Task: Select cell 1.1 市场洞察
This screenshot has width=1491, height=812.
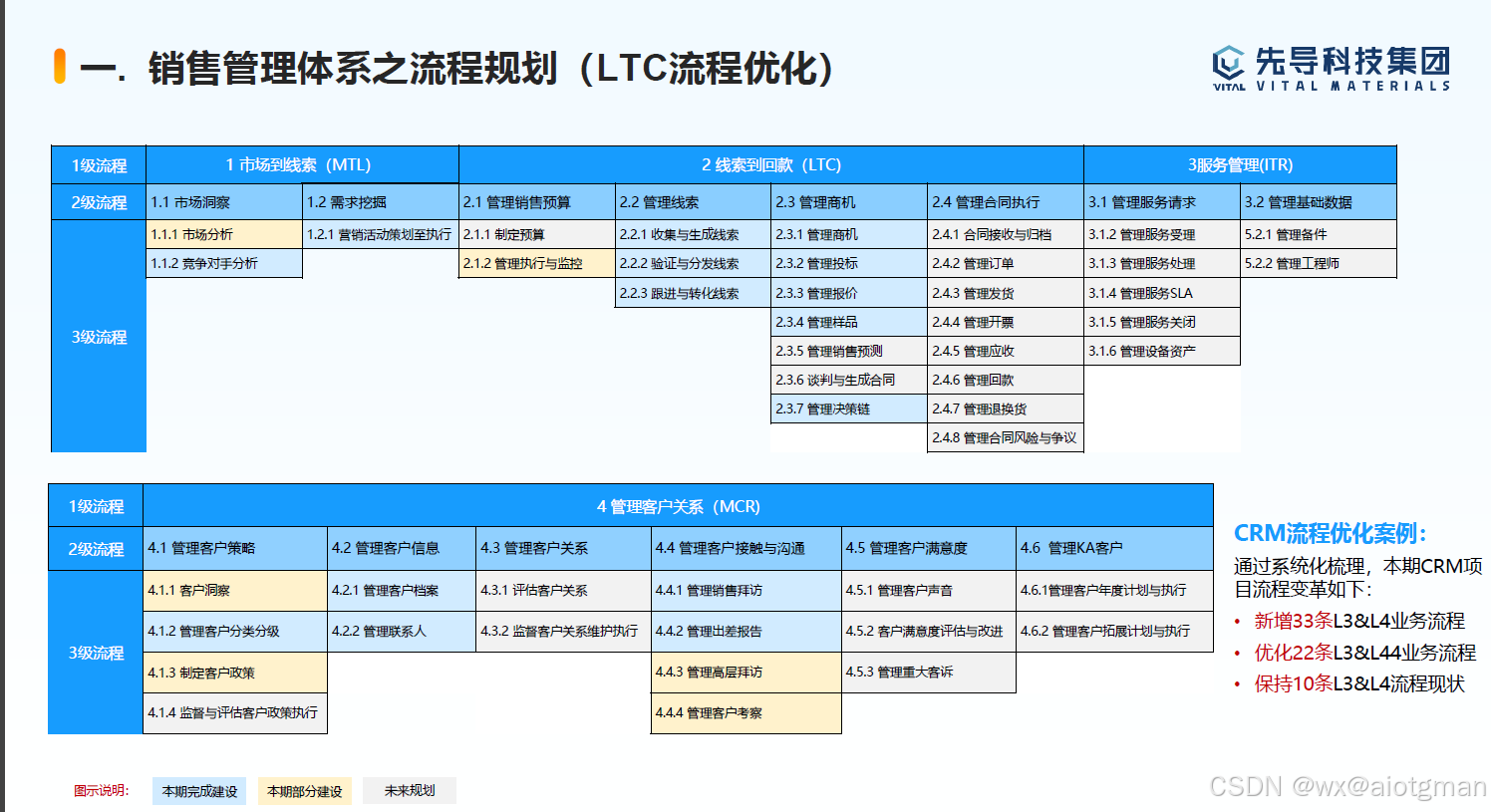Action: pyautogui.click(x=224, y=202)
